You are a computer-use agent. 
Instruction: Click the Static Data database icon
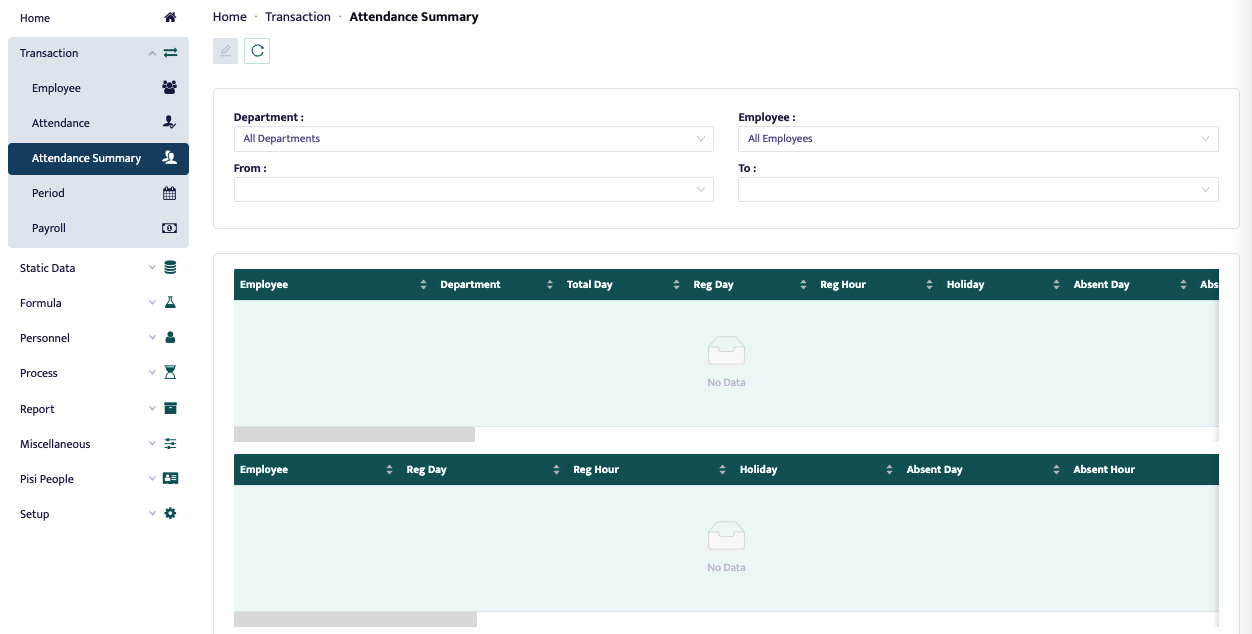coord(170,268)
